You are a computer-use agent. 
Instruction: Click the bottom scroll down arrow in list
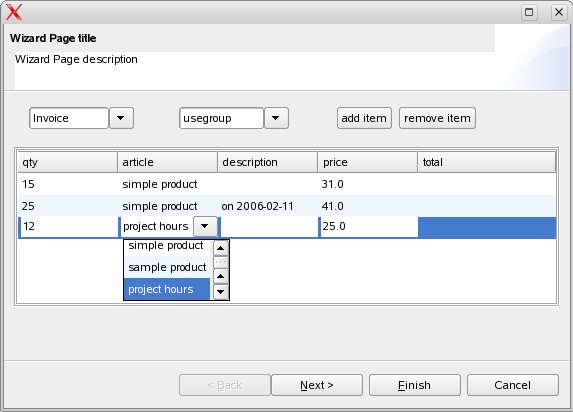click(221, 292)
